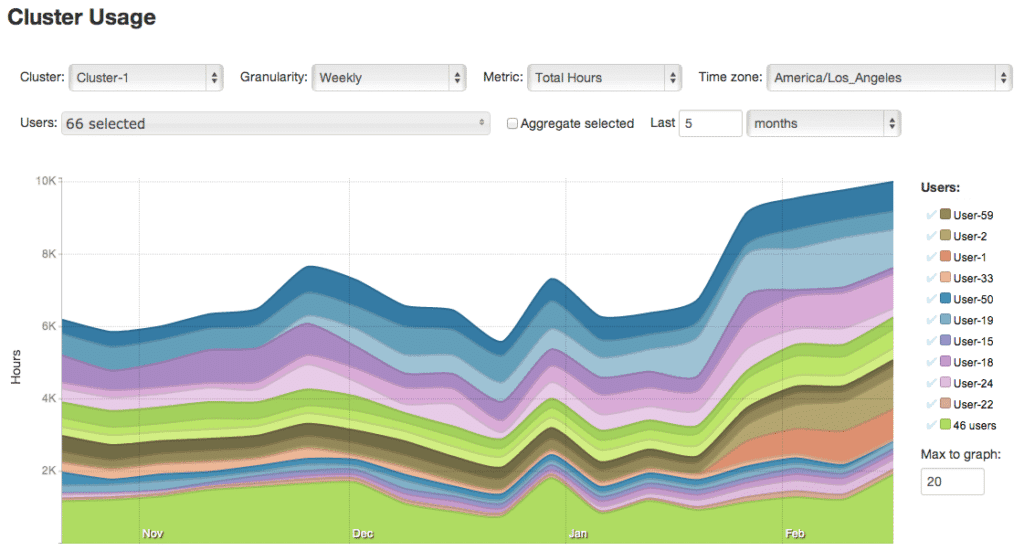Click the Last number input field
1024x551 pixels.
(x=710, y=123)
